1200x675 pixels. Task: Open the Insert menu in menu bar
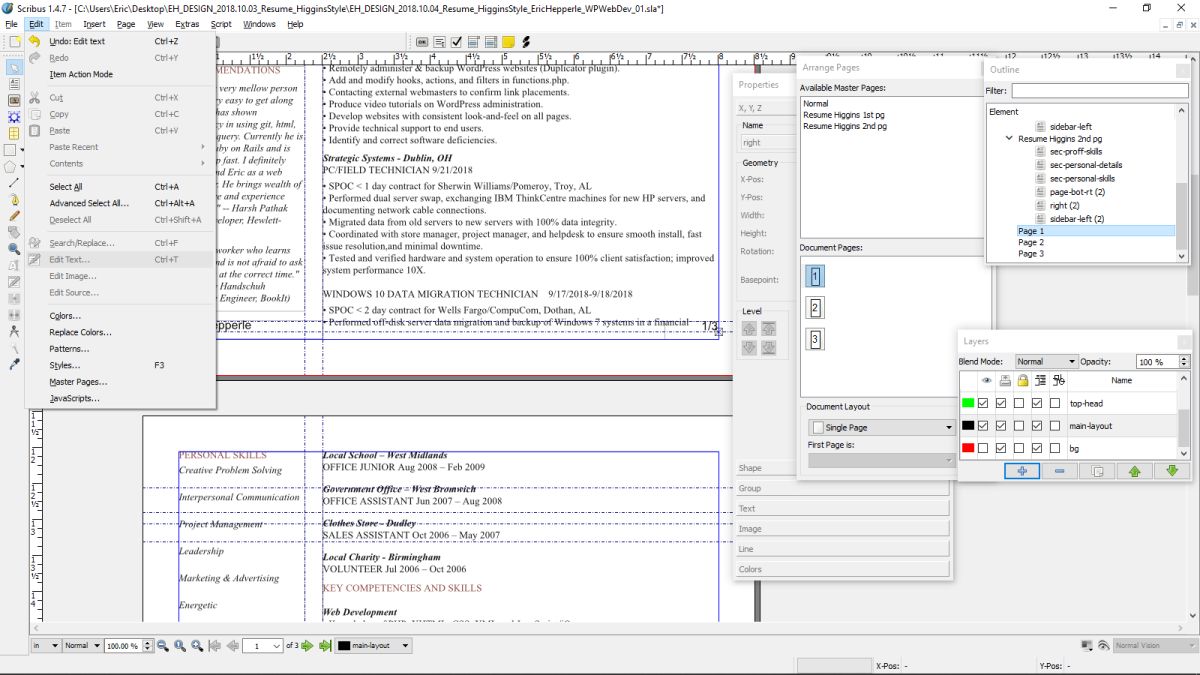coord(94,23)
